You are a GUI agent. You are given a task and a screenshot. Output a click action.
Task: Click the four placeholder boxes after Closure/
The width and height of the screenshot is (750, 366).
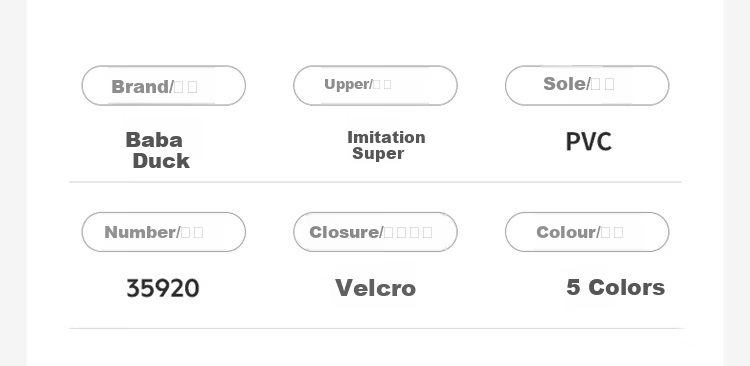[x=408, y=233]
